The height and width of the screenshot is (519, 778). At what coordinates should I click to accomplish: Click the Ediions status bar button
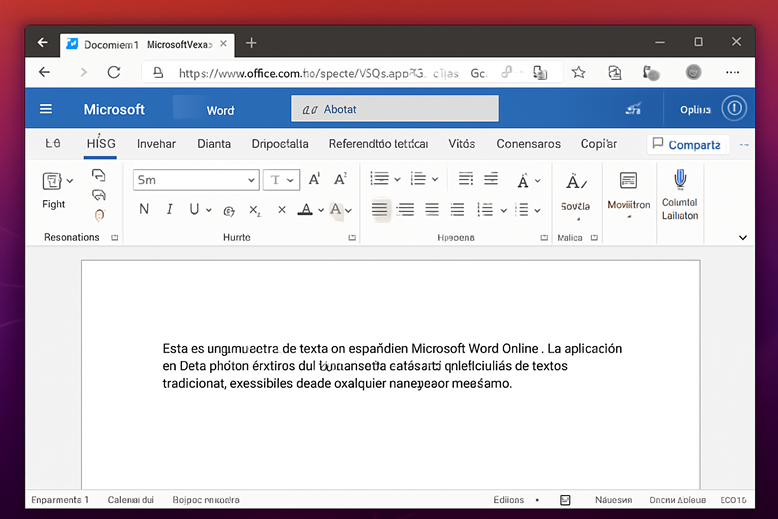[x=509, y=500]
